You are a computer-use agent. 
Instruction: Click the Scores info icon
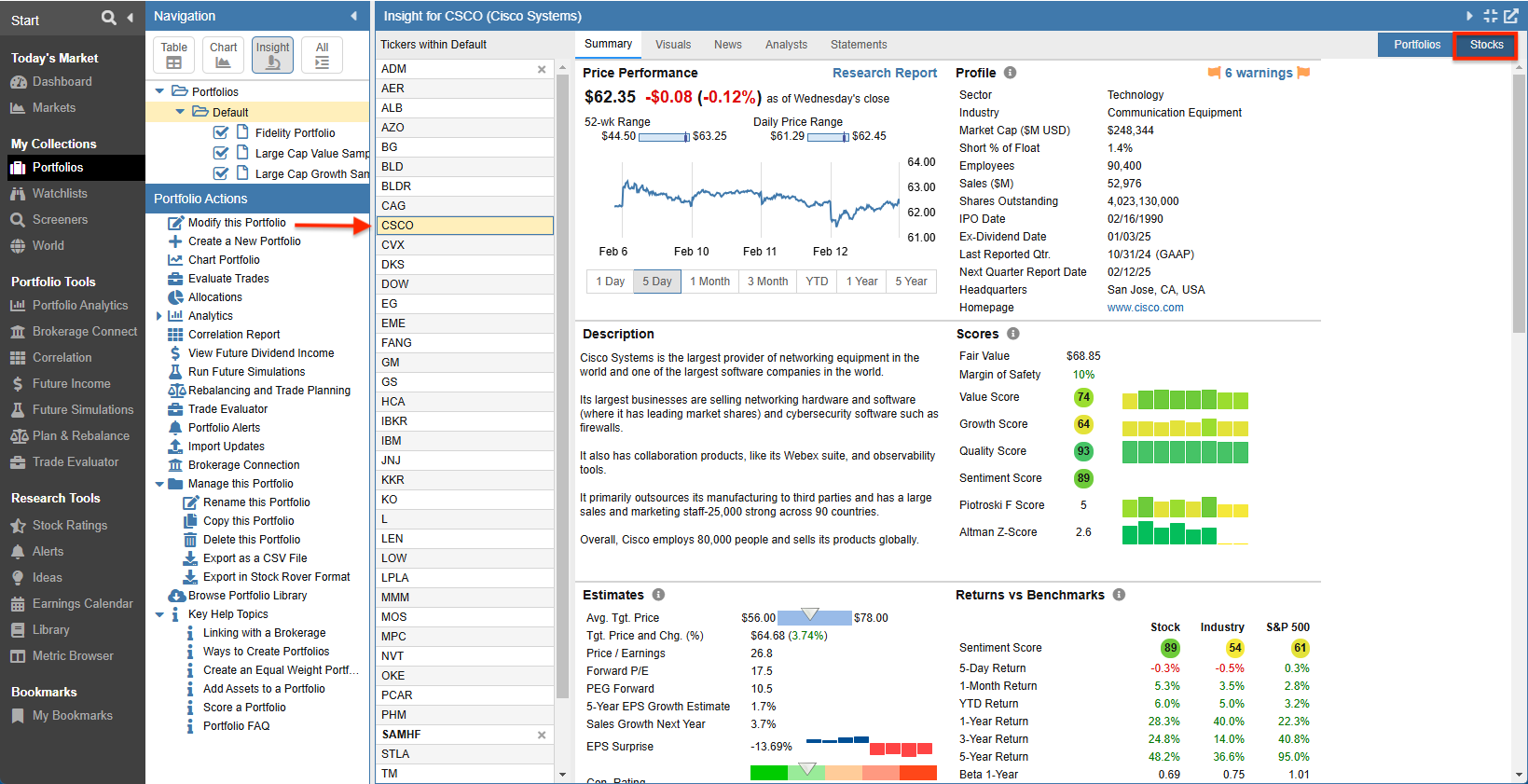coord(1012,334)
